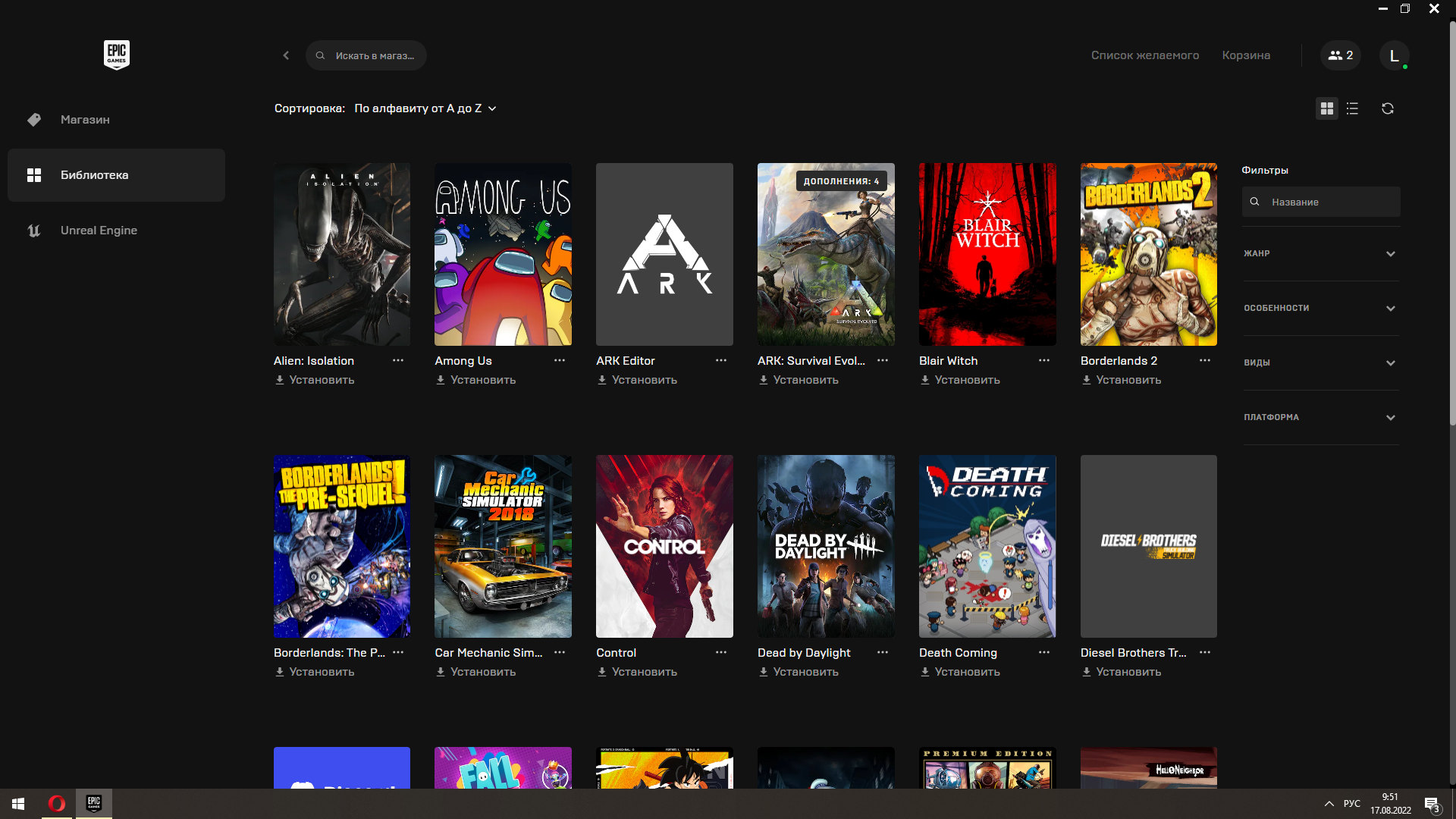Open the notification center icon
The width and height of the screenshot is (1456, 819).
point(1432,805)
